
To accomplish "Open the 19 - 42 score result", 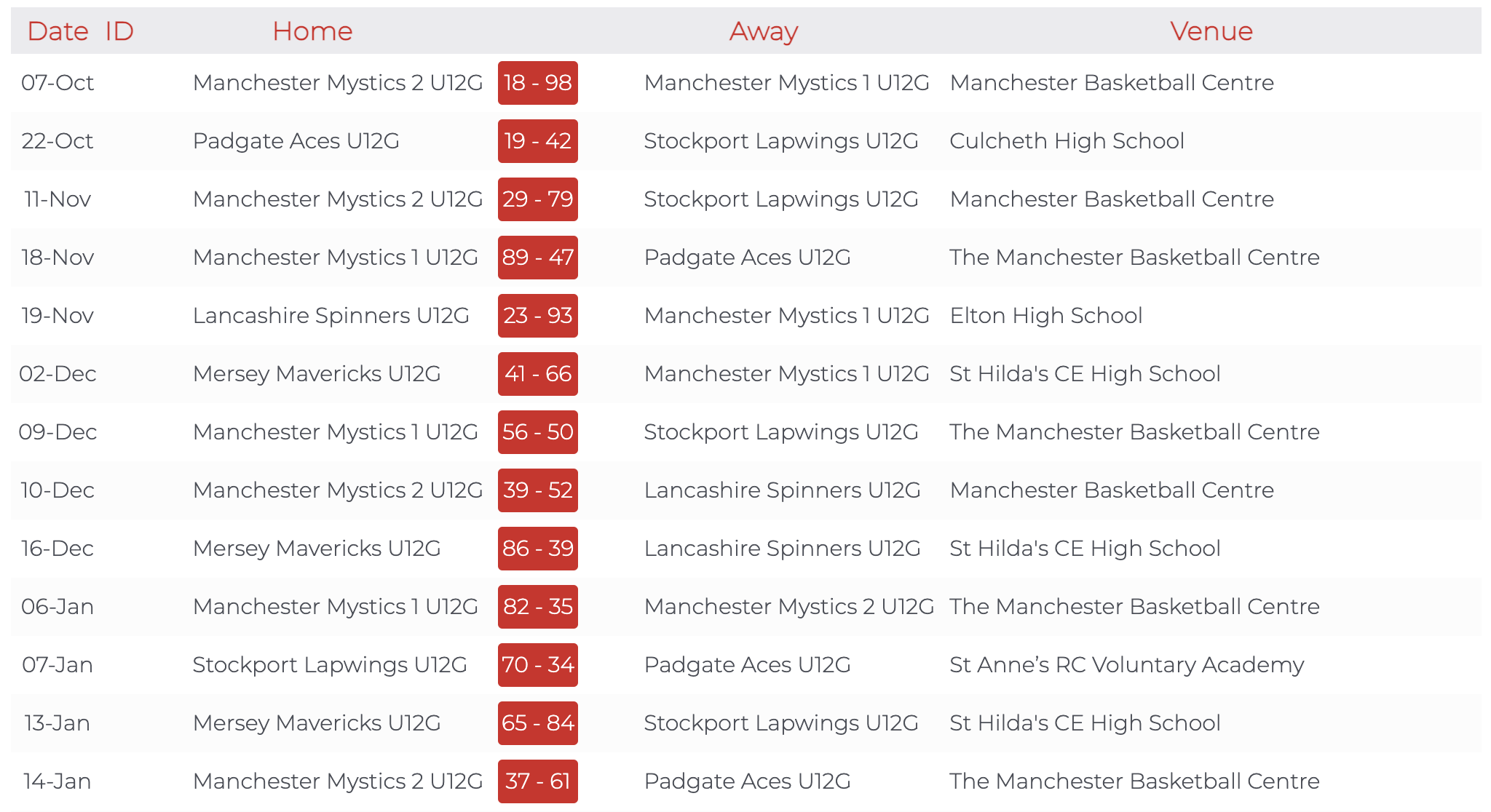I will (537, 141).
